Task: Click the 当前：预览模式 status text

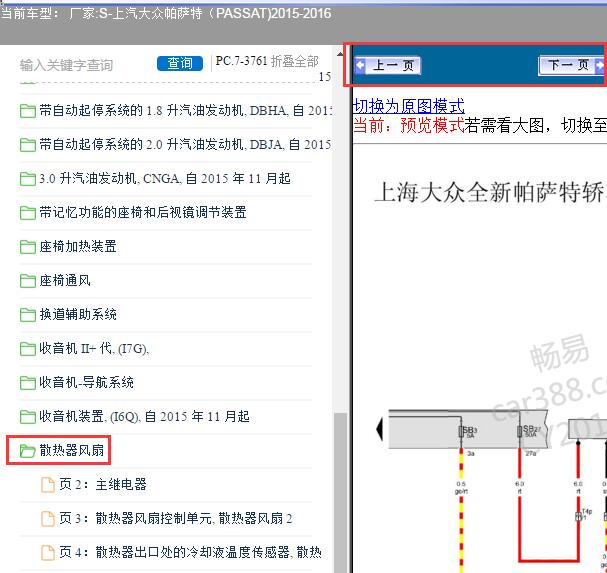Action: (408, 125)
